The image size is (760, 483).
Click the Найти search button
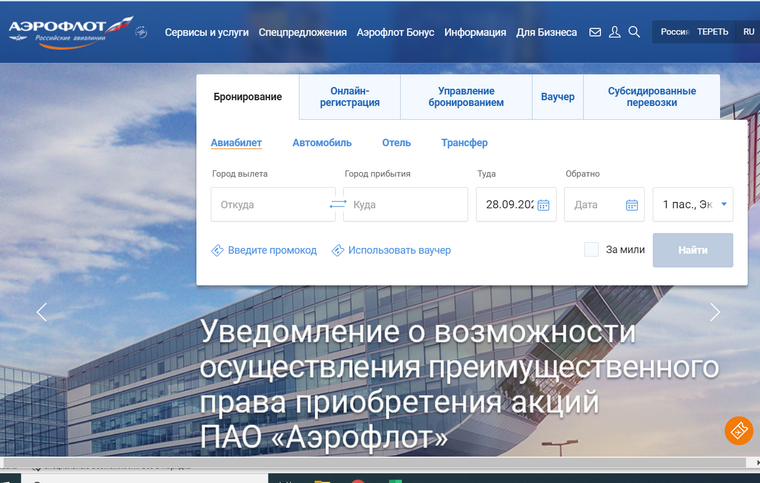693,250
